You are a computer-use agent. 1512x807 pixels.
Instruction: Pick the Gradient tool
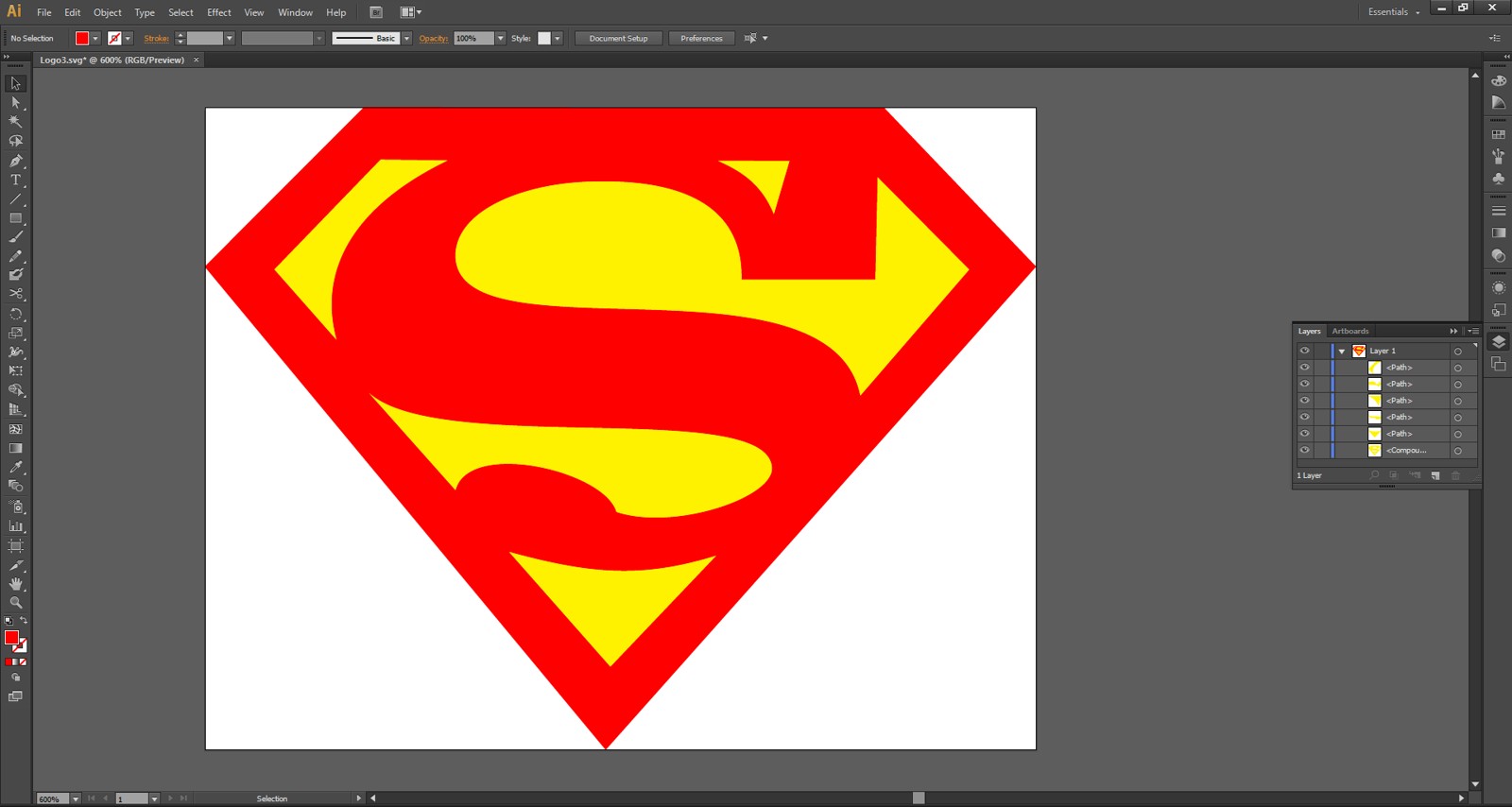click(x=15, y=448)
